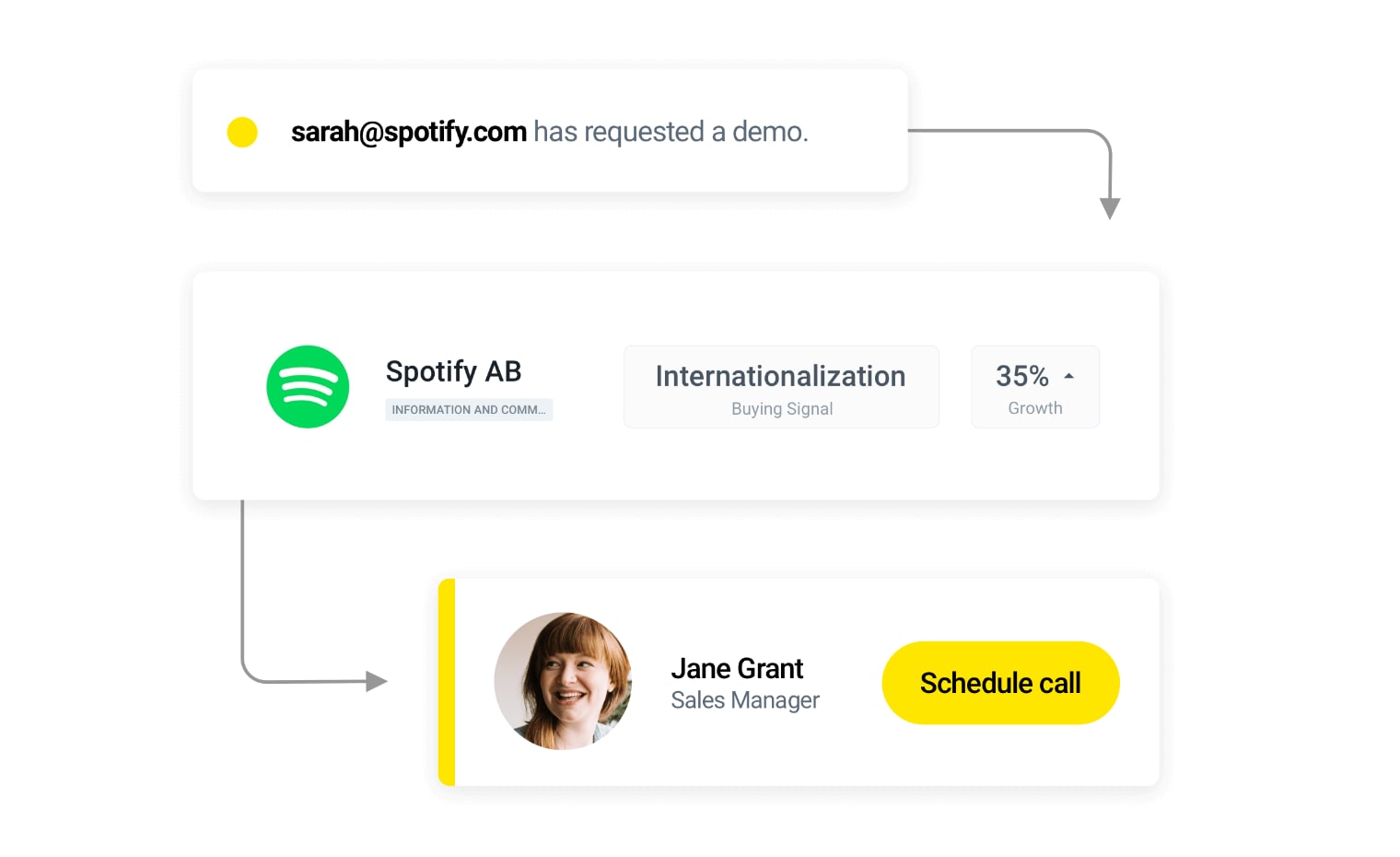Click the right-pointing arrowhead toward Jane's card
1400x857 pixels.
pyautogui.click(x=376, y=681)
